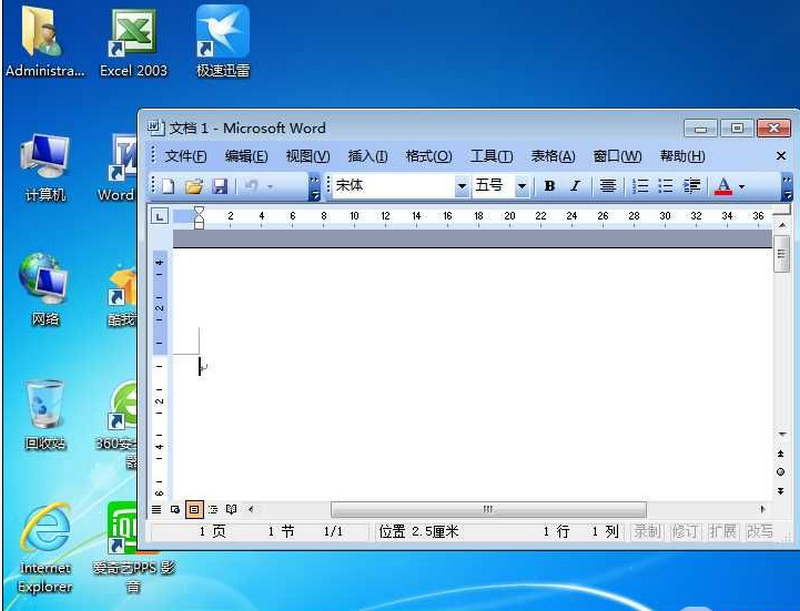Create a new blank document from toolbar
This screenshot has width=800, height=611.
pyautogui.click(x=168, y=186)
